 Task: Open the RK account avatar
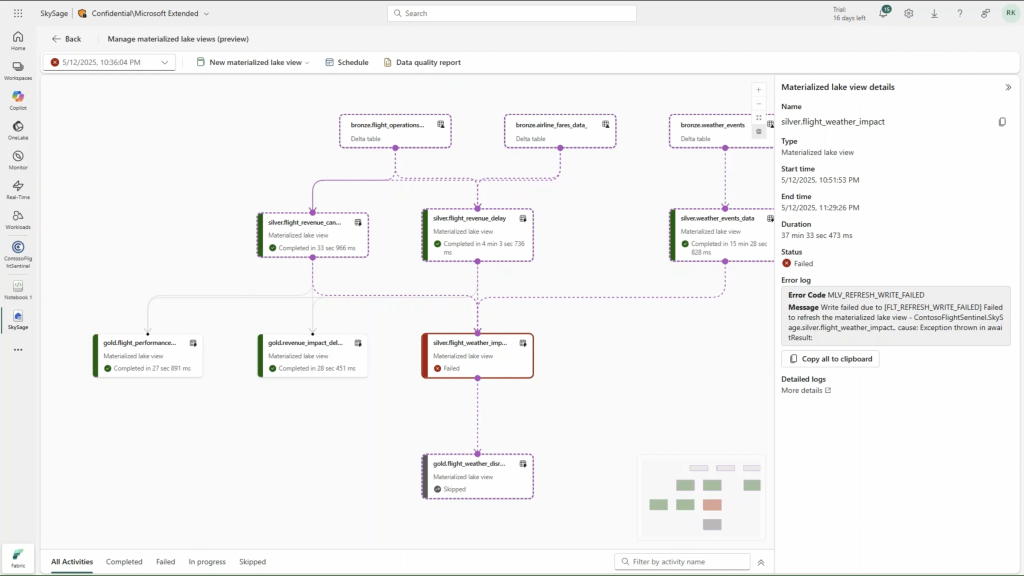1010,13
